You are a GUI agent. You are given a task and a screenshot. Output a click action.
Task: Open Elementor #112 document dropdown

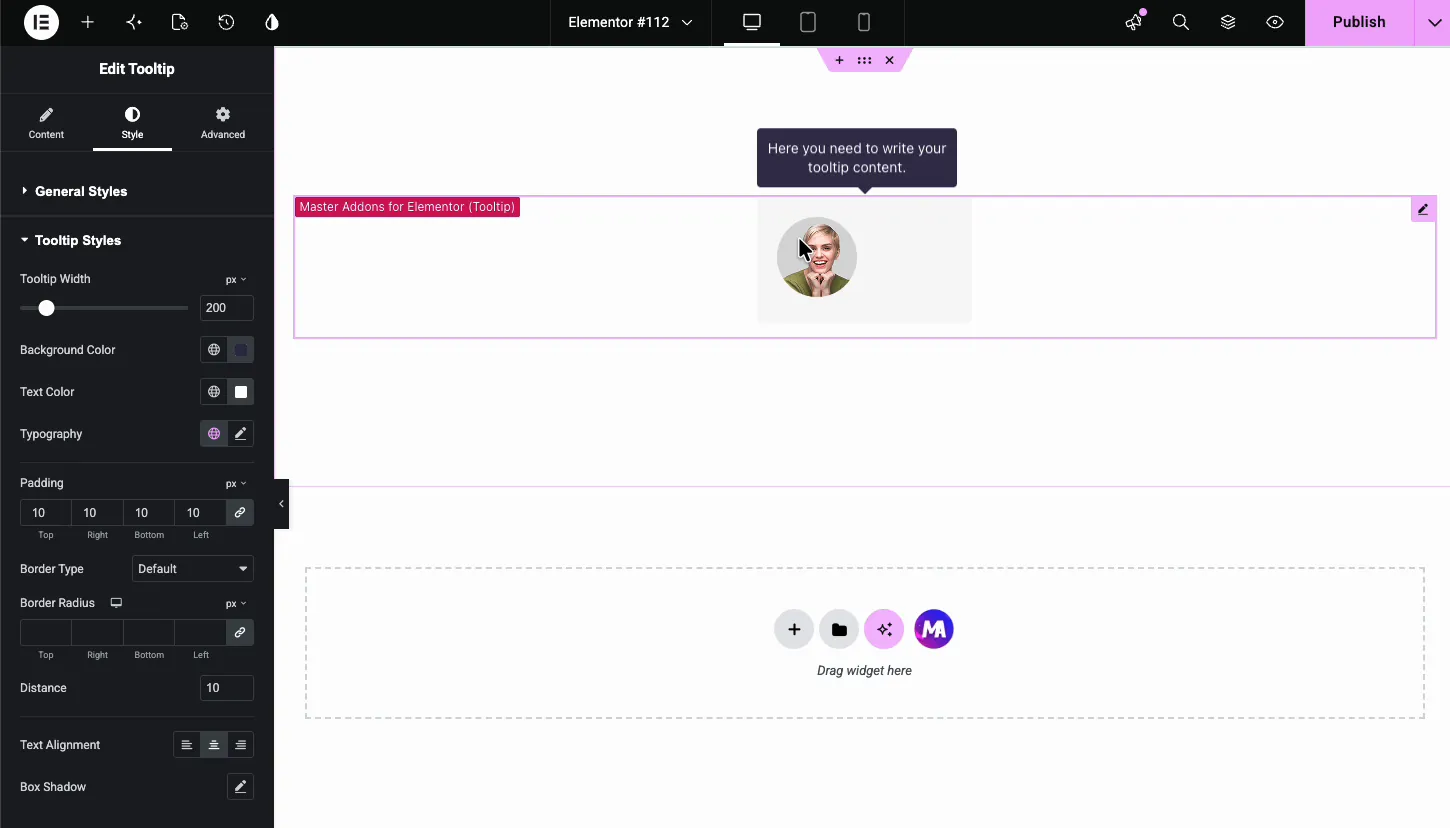pyautogui.click(x=630, y=22)
